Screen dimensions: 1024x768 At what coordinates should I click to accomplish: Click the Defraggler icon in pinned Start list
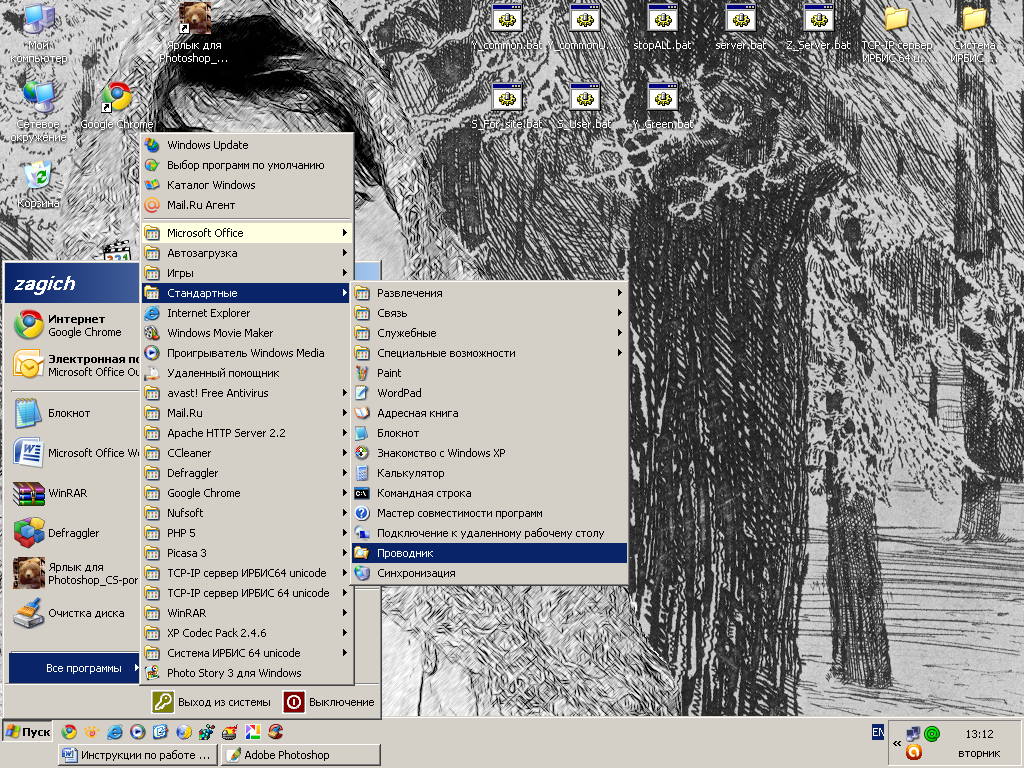click(x=29, y=533)
